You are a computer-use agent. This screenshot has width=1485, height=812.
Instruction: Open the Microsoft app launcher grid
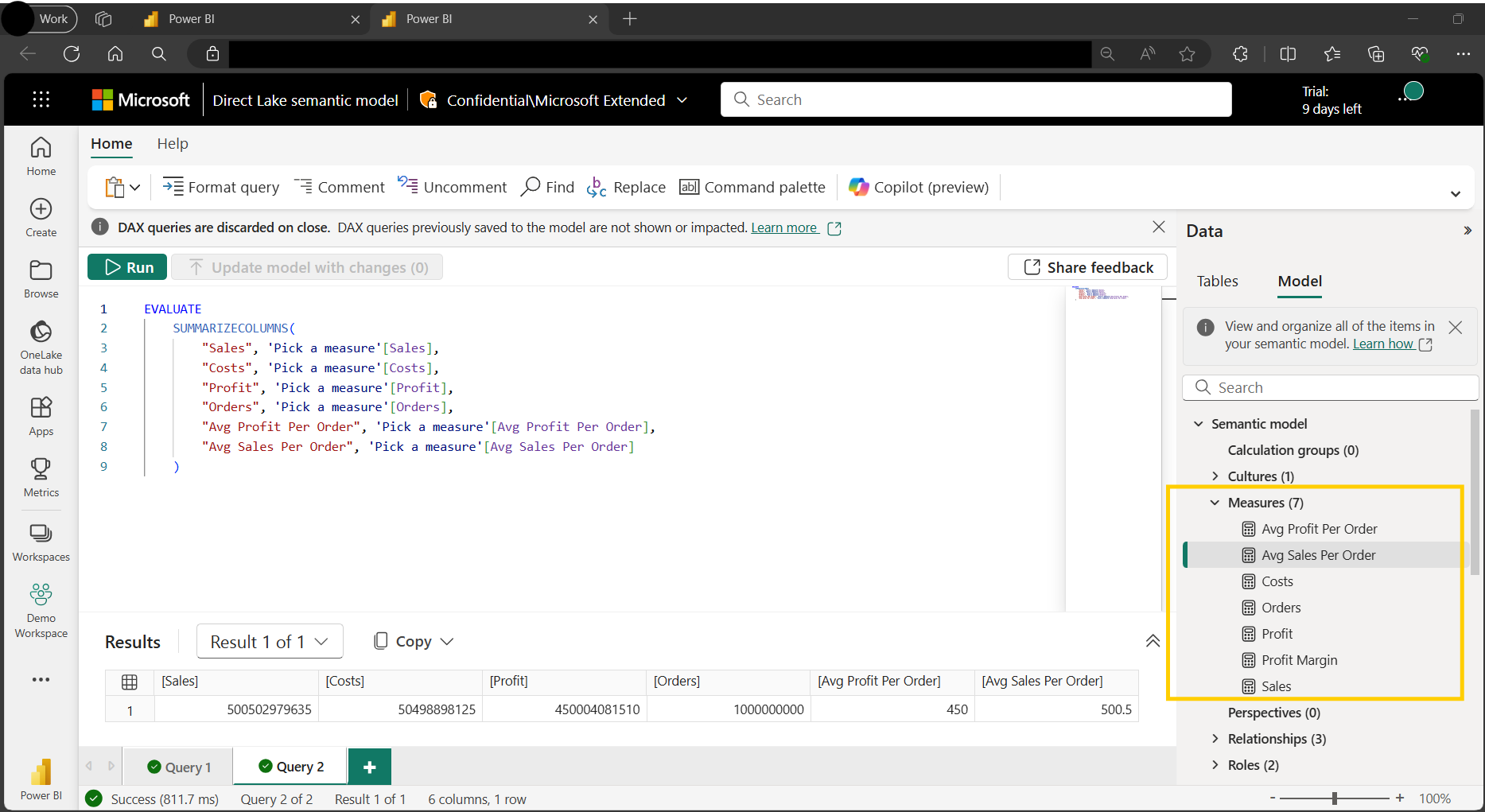(41, 99)
